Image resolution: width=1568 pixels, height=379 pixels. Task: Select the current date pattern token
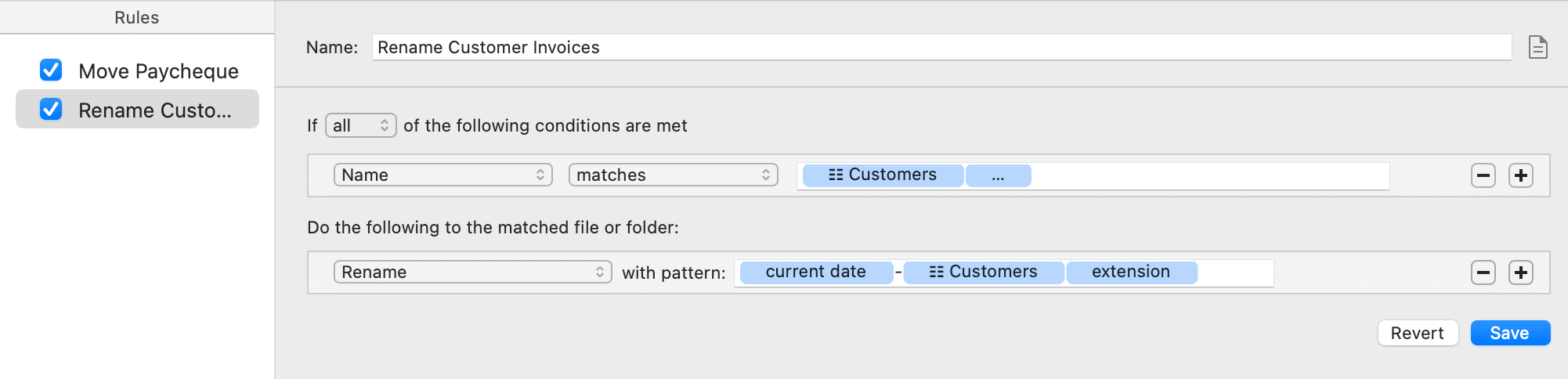[816, 272]
